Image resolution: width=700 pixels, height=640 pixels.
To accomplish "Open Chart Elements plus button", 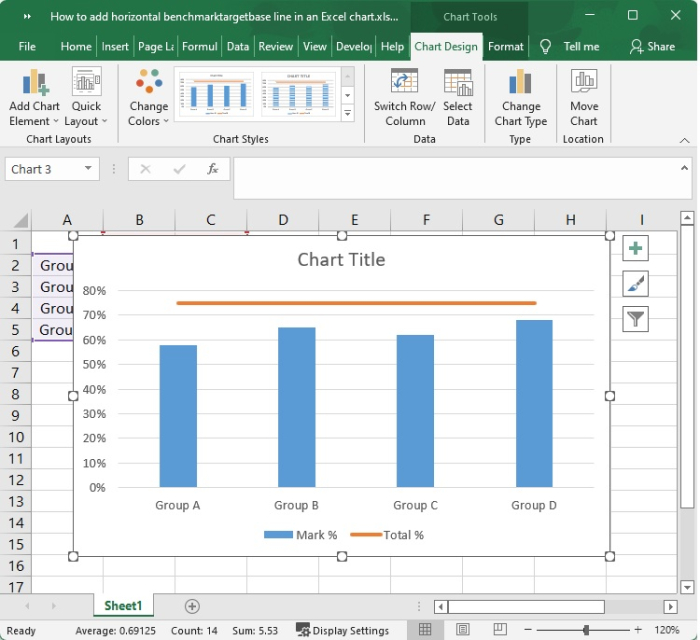I will [635, 249].
